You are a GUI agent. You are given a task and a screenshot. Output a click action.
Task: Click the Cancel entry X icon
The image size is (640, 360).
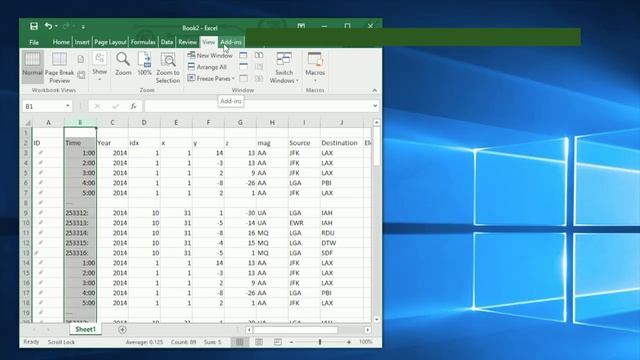tap(97, 107)
